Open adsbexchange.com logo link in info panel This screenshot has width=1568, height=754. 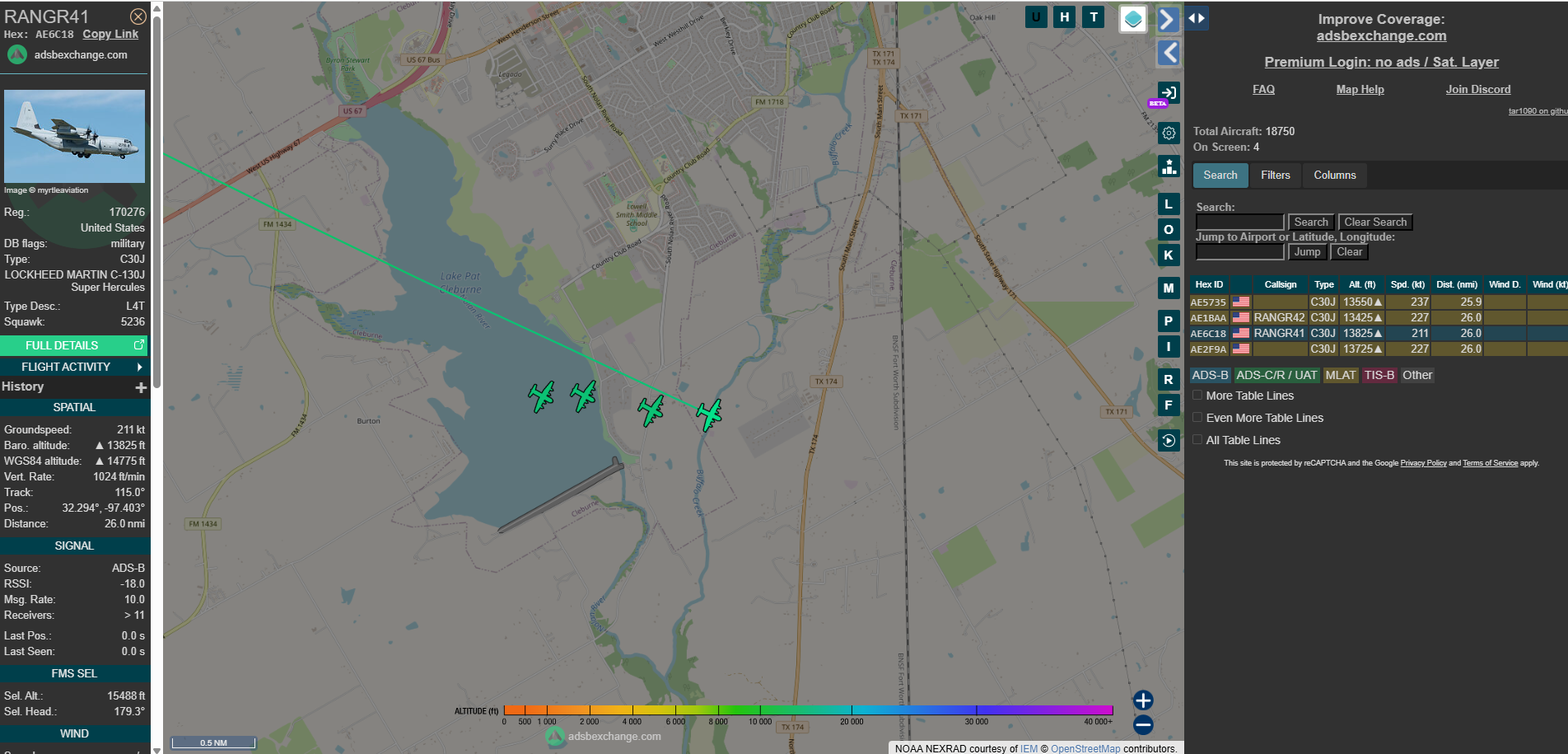[68, 55]
